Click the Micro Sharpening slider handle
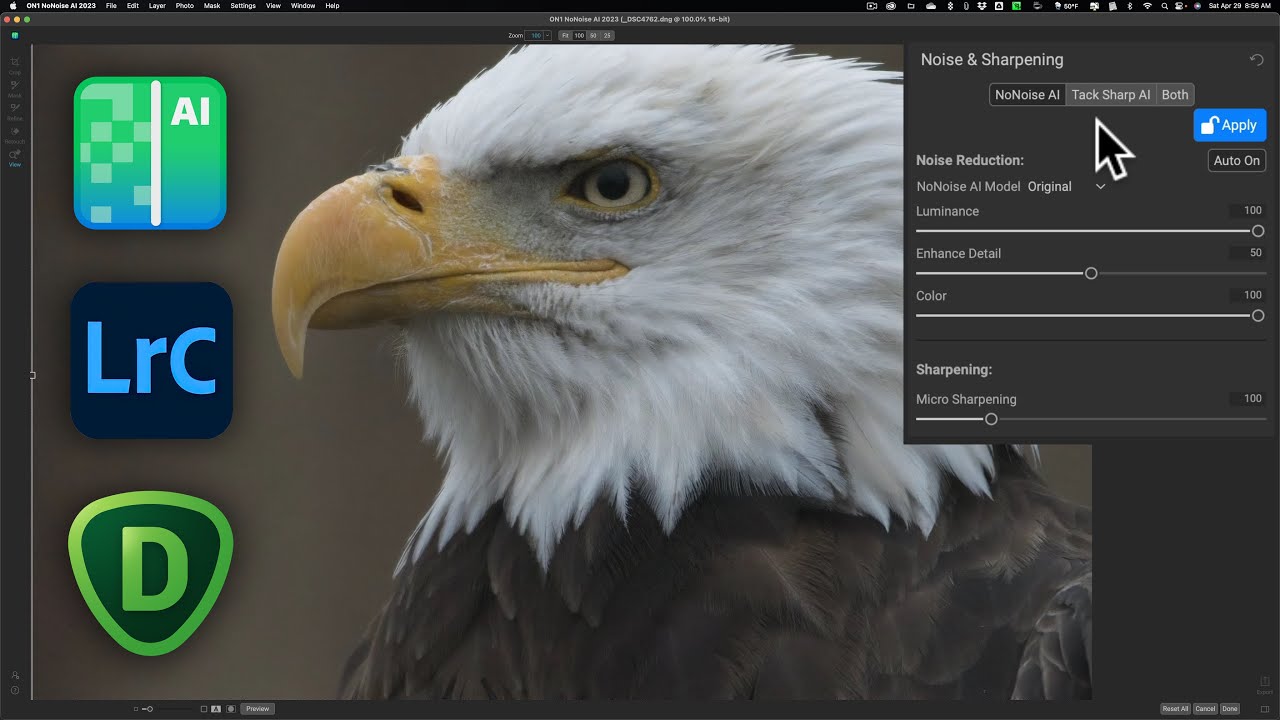The height and width of the screenshot is (720, 1280). [x=991, y=419]
